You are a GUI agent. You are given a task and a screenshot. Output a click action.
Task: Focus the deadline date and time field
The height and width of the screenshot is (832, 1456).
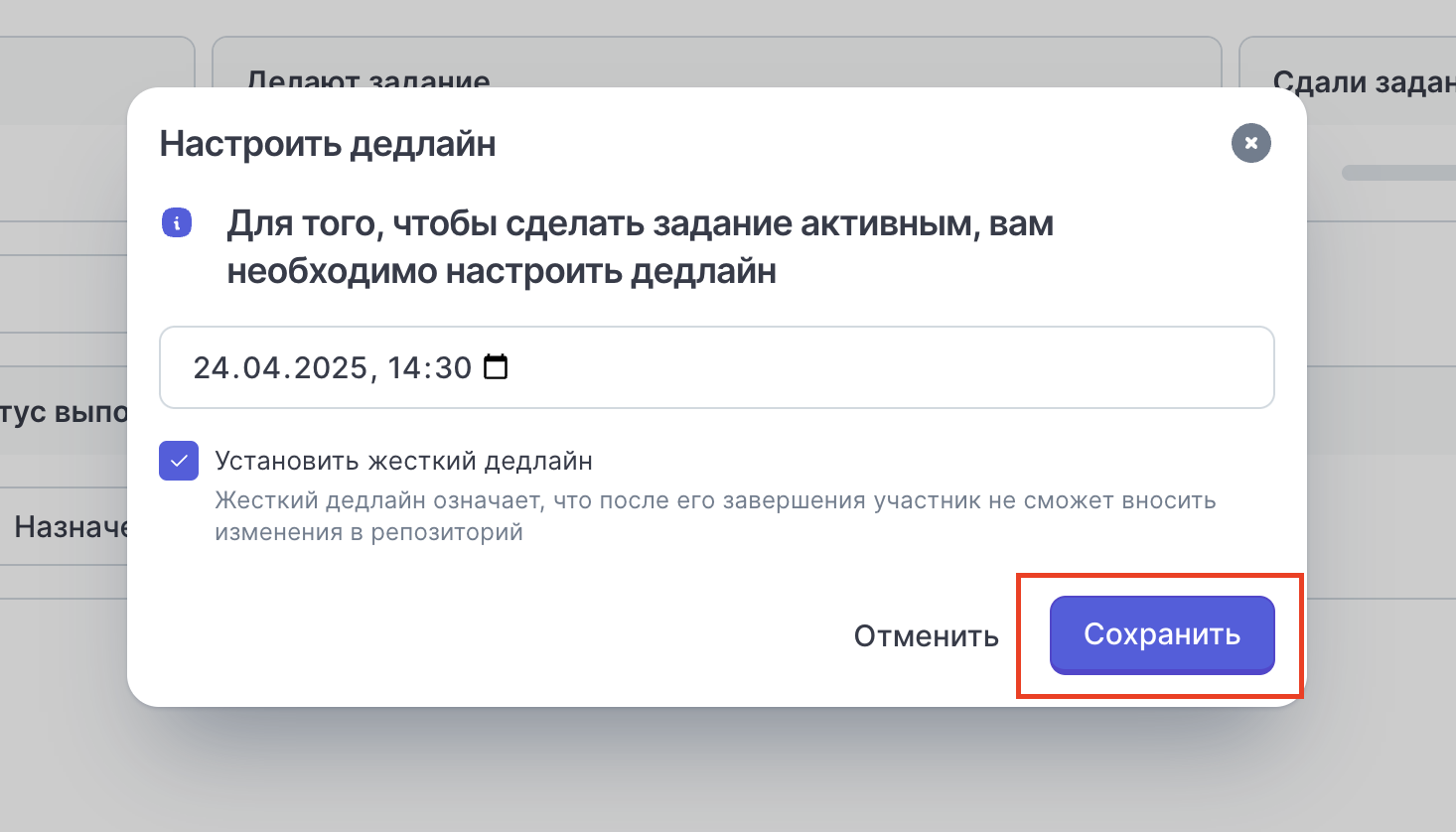[717, 367]
